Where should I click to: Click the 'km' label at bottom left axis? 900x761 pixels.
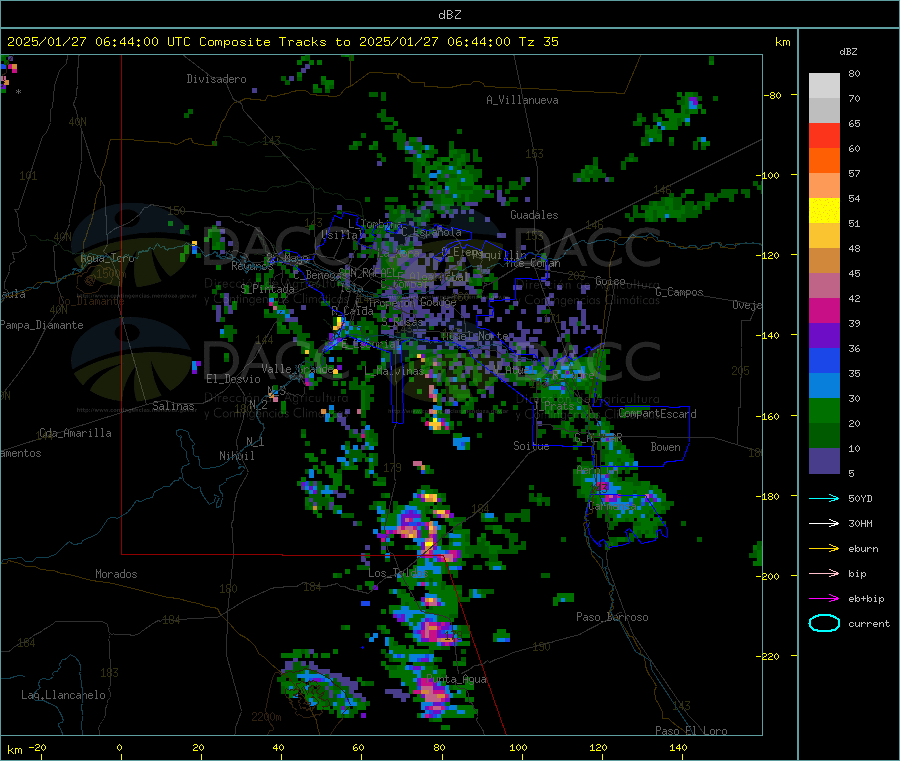point(14,750)
